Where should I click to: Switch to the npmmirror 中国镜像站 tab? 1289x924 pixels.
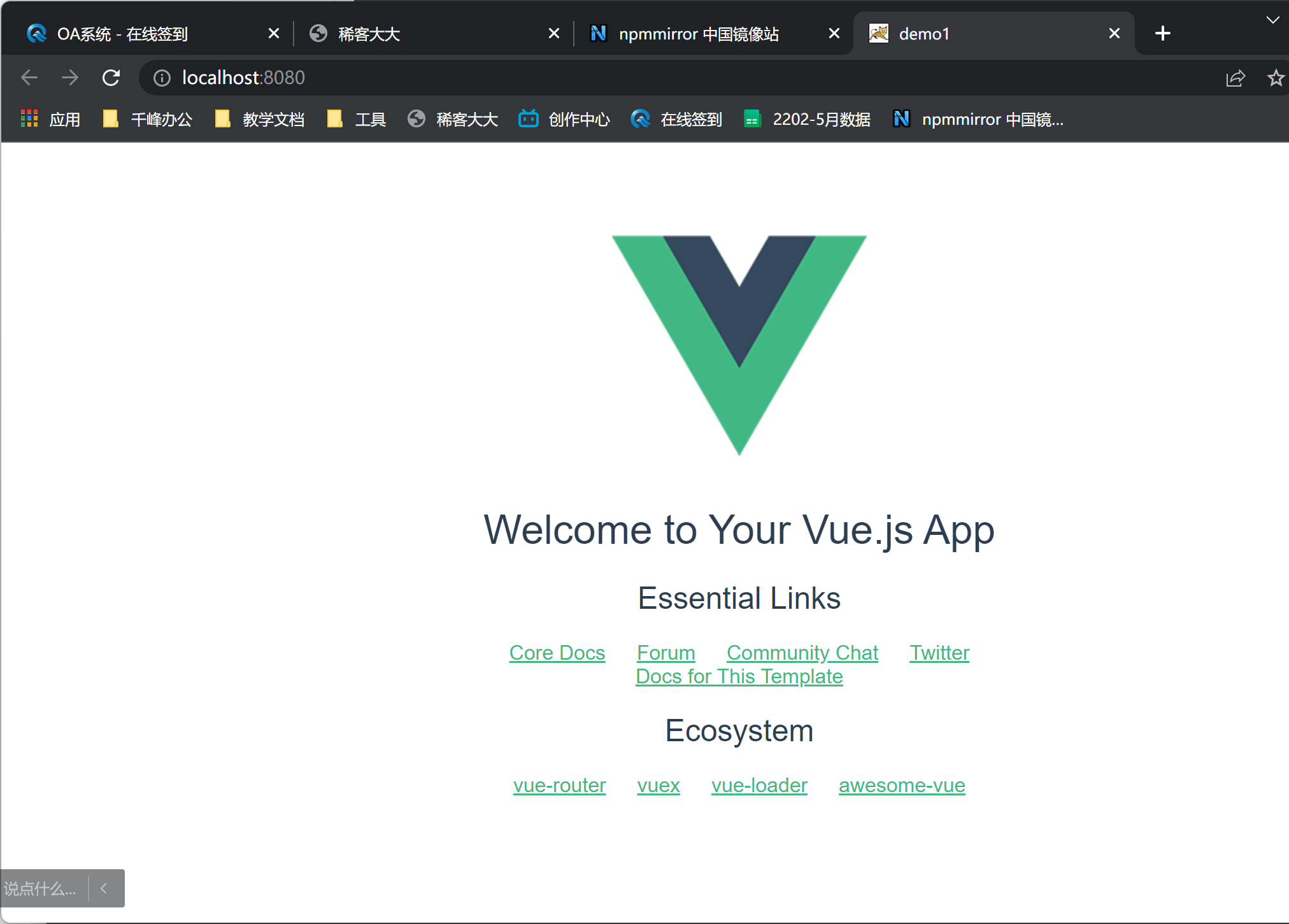713,34
